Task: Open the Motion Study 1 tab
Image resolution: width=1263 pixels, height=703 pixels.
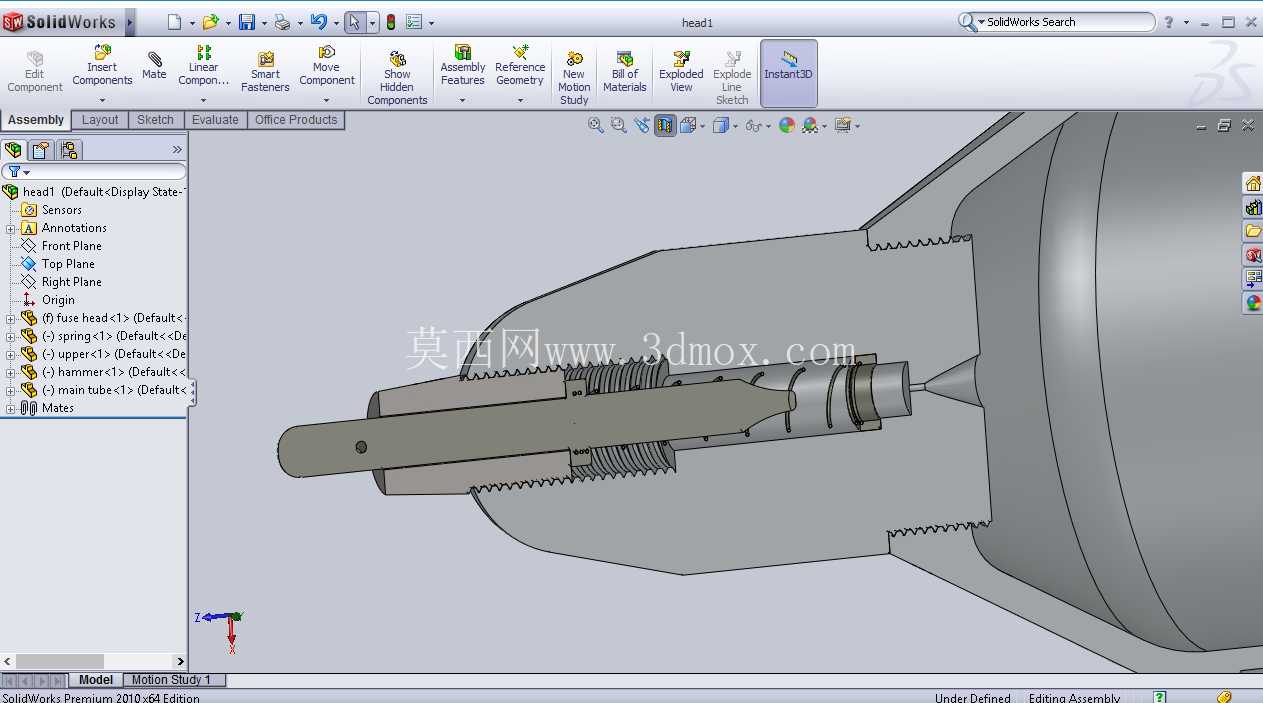Action: pos(172,680)
